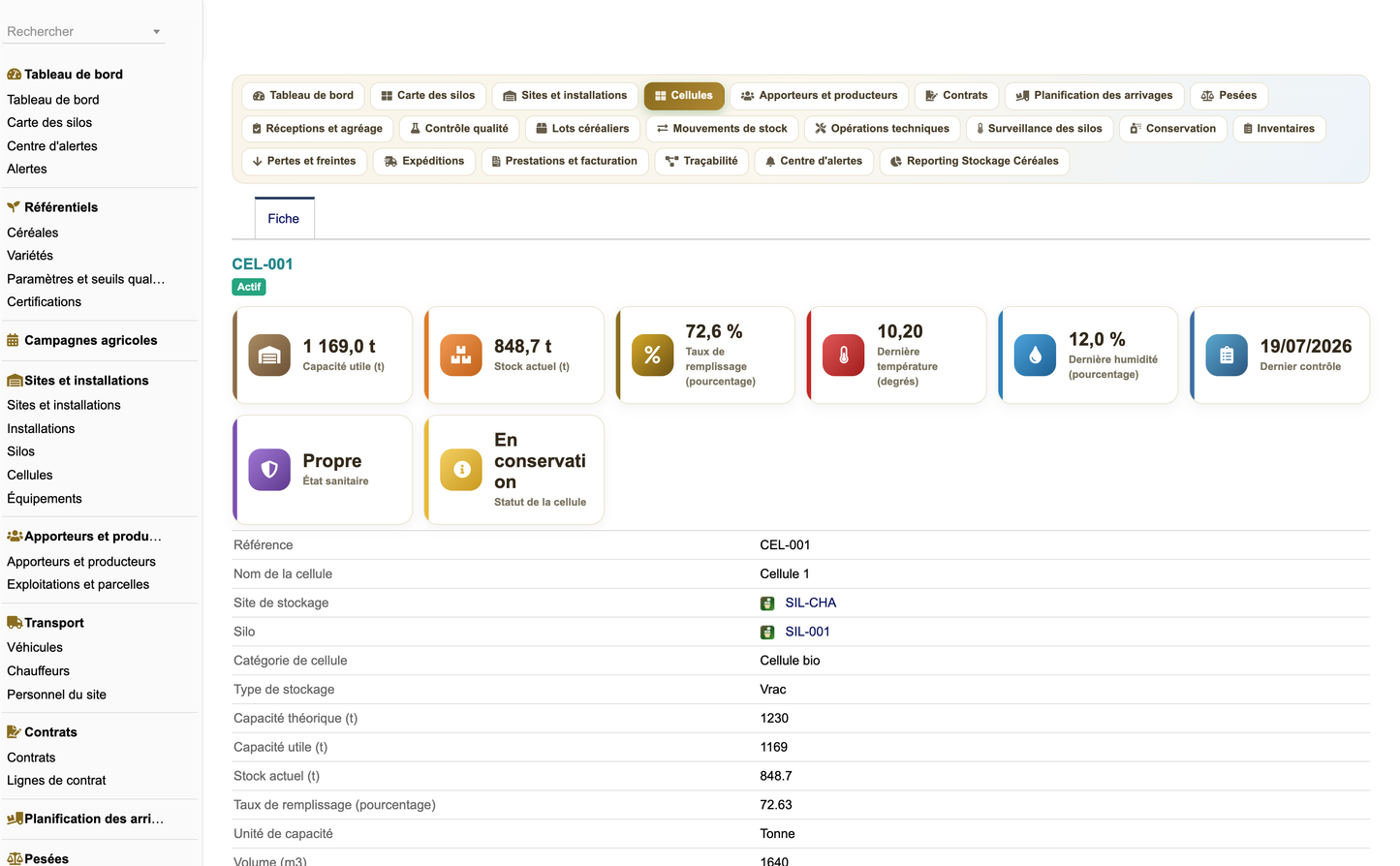The height and width of the screenshot is (866, 1400).
Task: Click the Apporteurs group icon in sidebar
Action: click(x=15, y=536)
